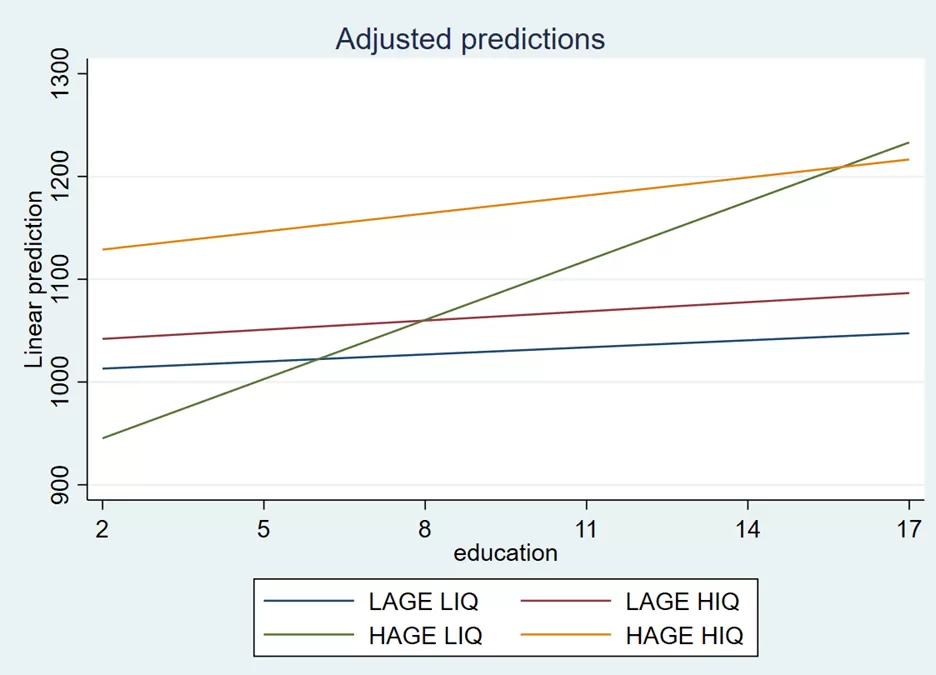The image size is (936, 675).
Task: Click the orange HAGE HIQ legend line
Action: [x=565, y=635]
